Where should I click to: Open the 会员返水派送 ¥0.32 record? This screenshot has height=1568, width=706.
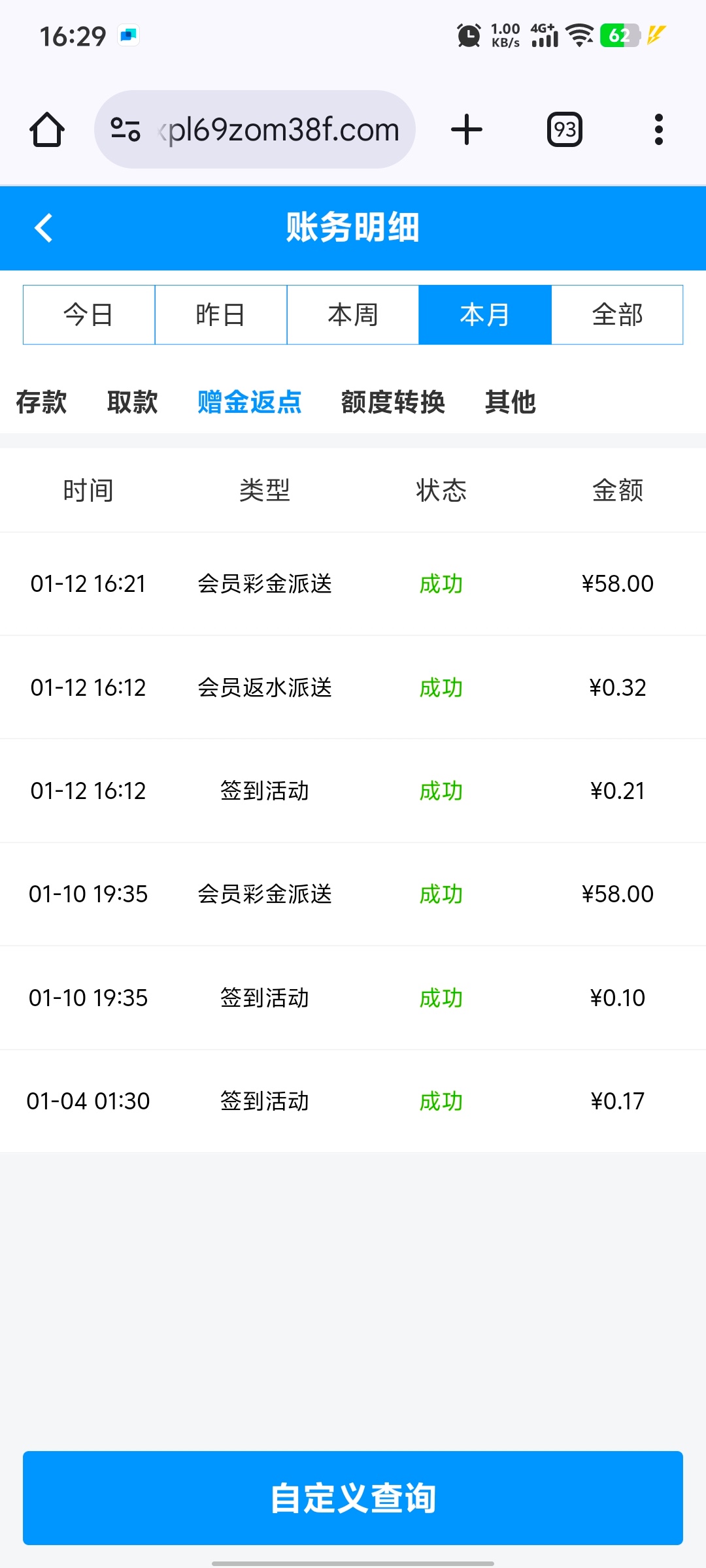pyautogui.click(x=353, y=687)
